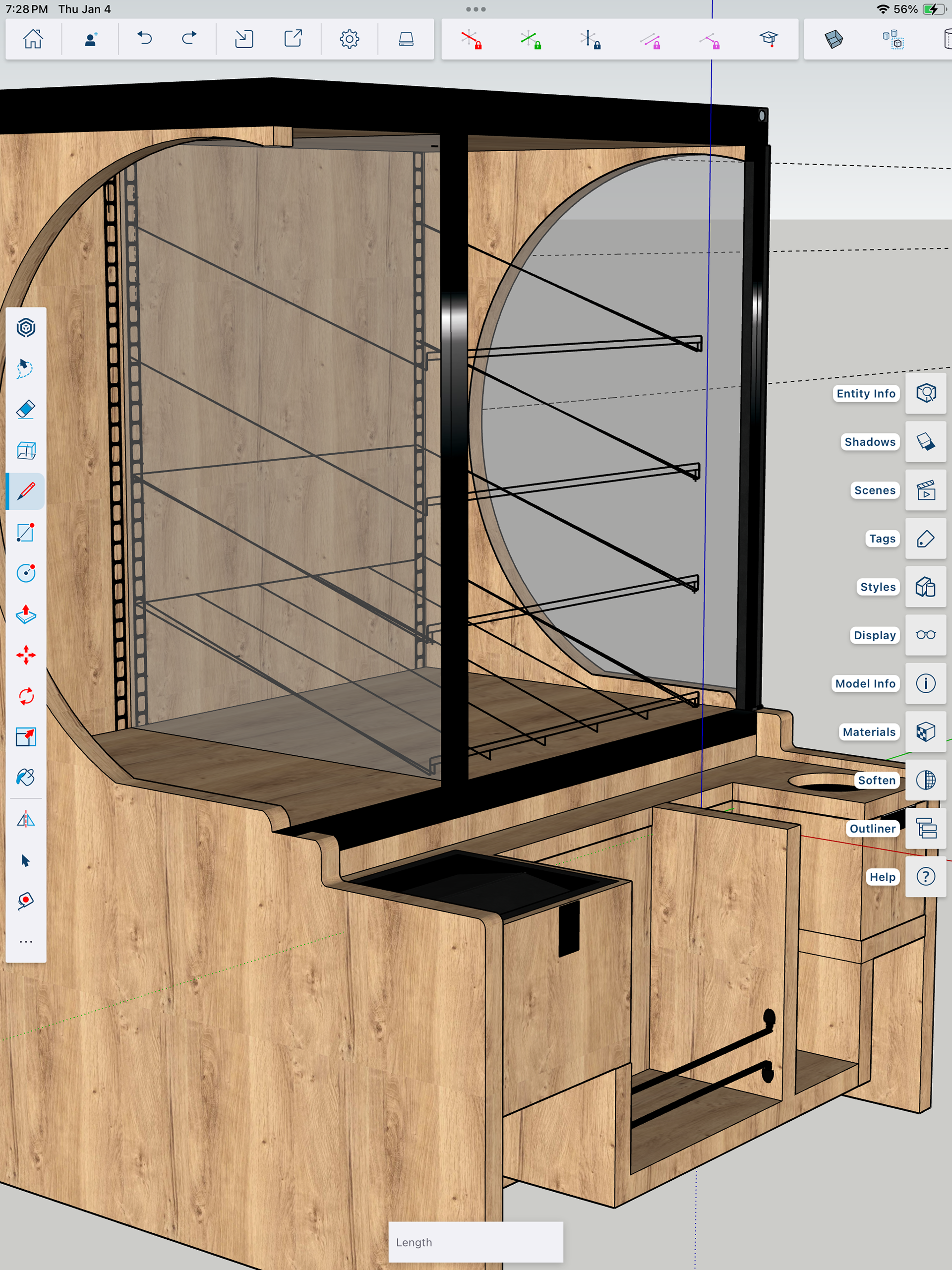Go to the Home screen
The width and height of the screenshot is (952, 1270).
(33, 39)
